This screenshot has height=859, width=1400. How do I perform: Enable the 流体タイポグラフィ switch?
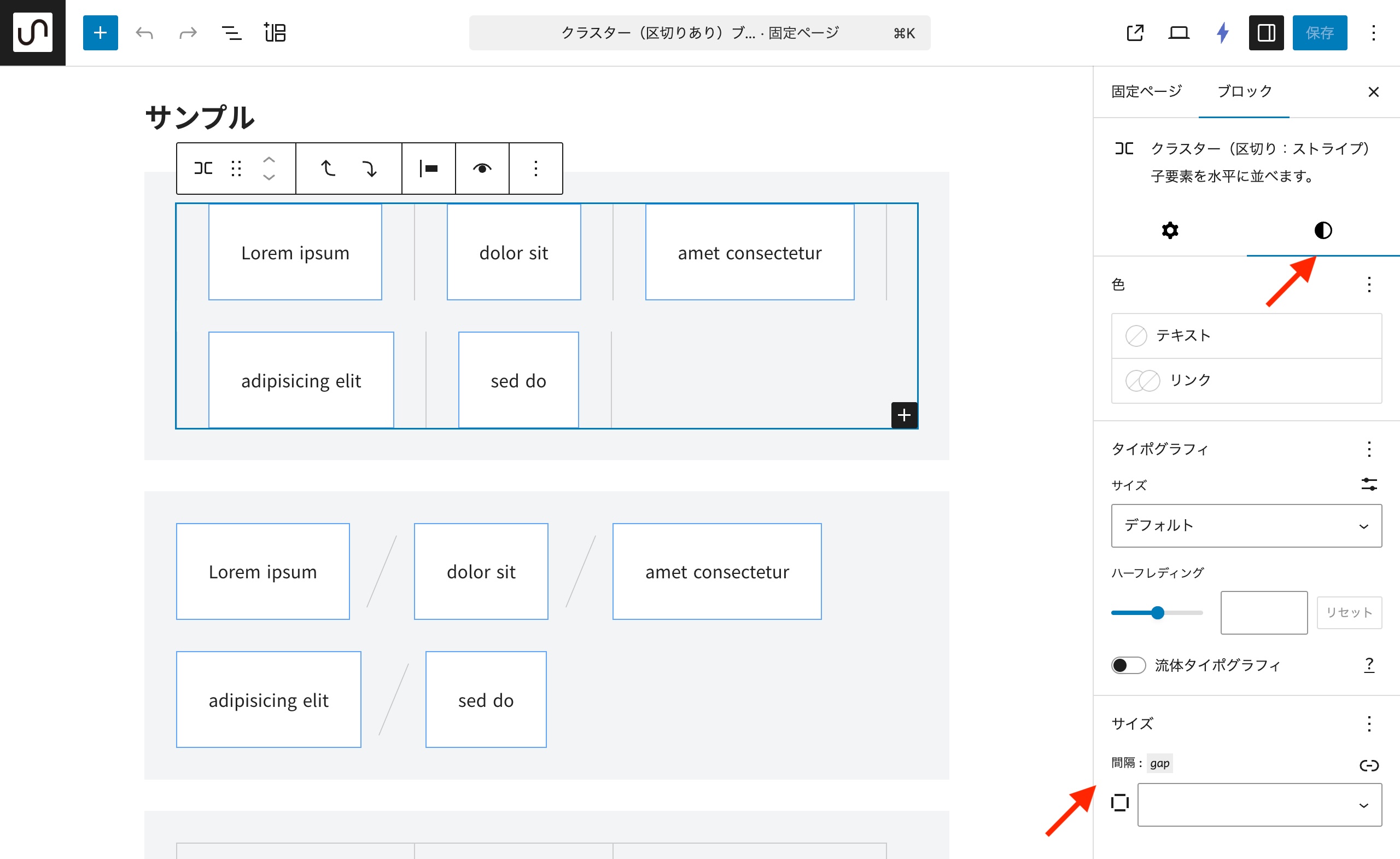(x=1128, y=665)
